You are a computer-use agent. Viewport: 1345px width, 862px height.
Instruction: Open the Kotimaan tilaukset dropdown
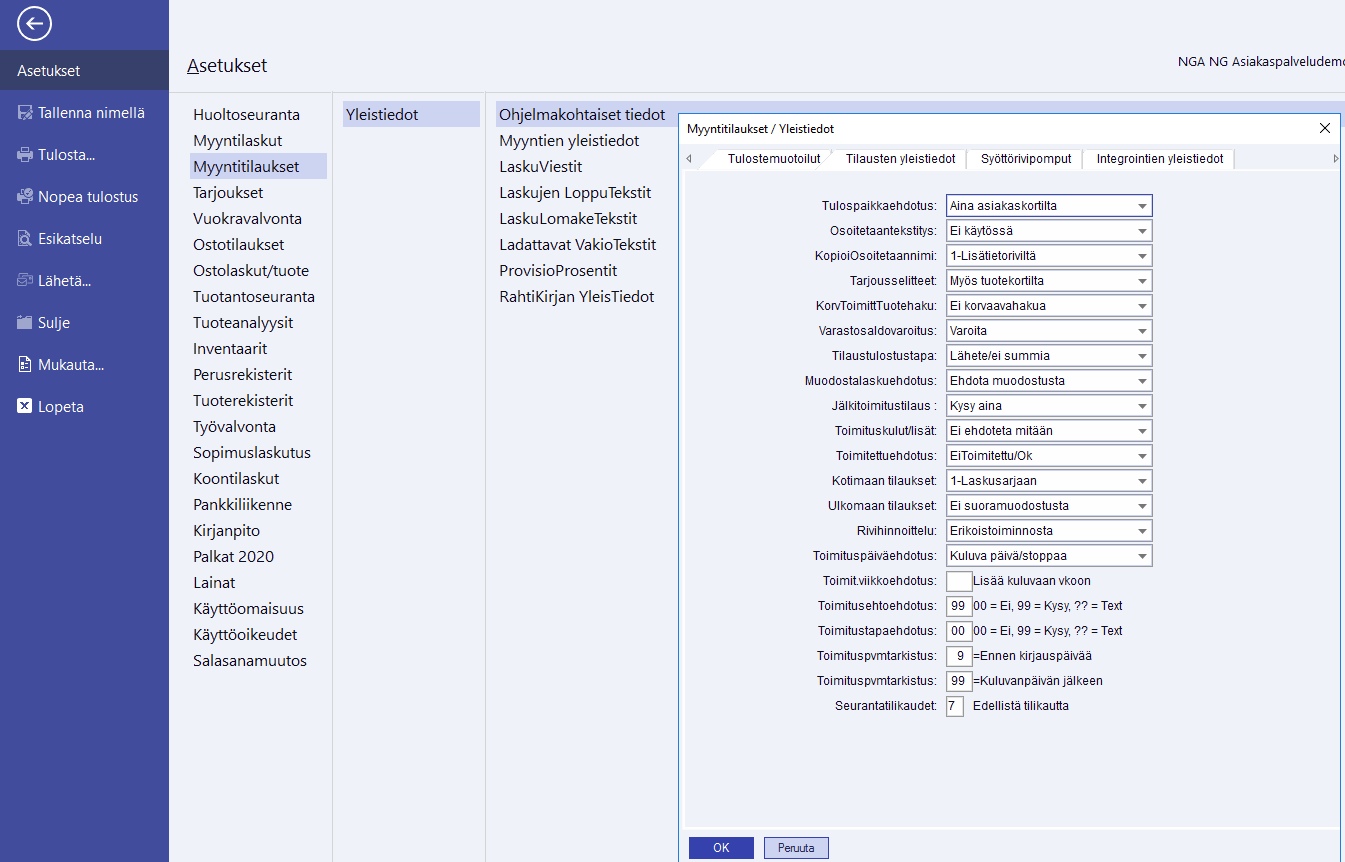pos(1049,481)
